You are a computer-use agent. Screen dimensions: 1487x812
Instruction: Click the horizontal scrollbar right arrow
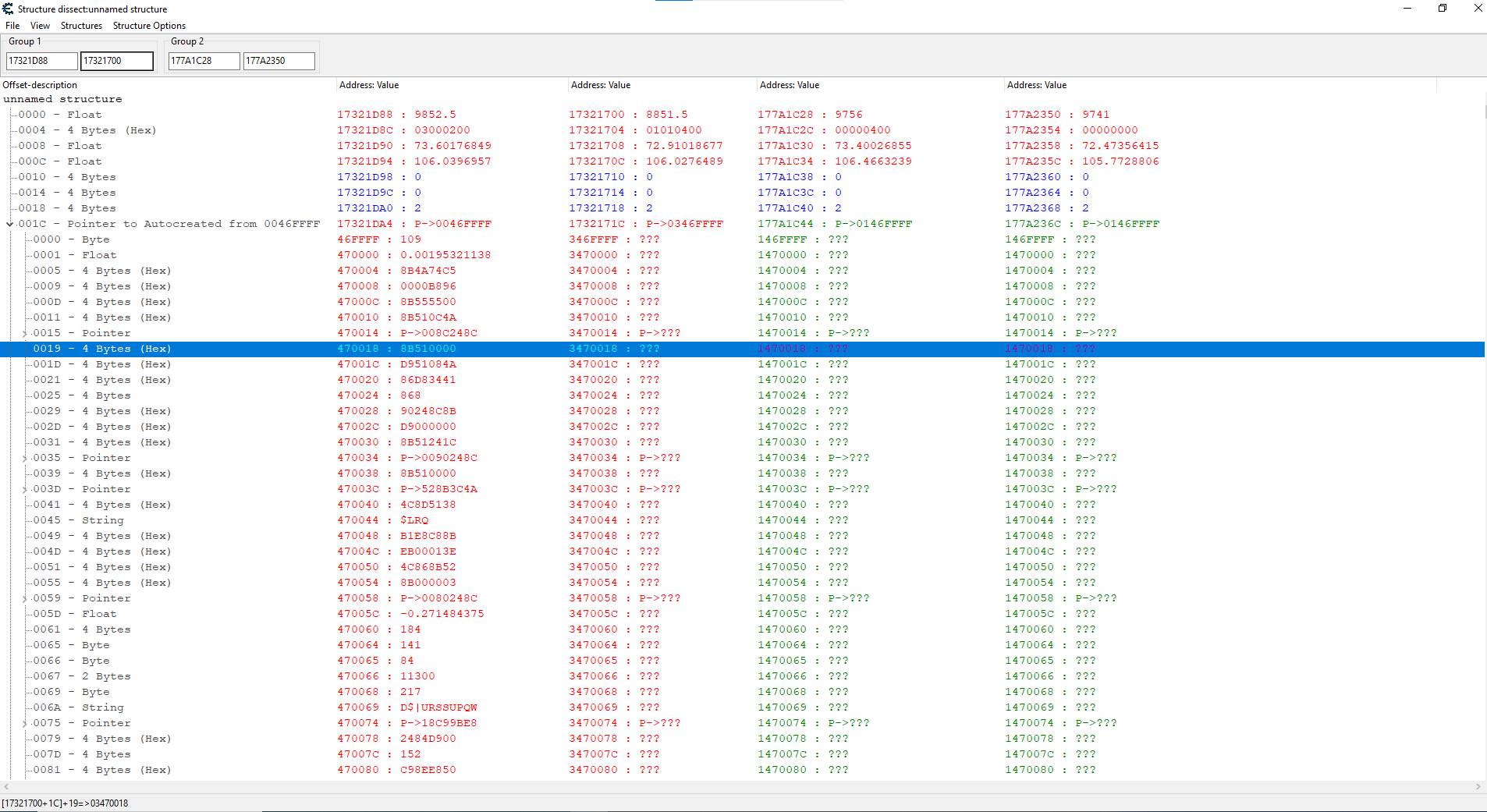click(1478, 787)
